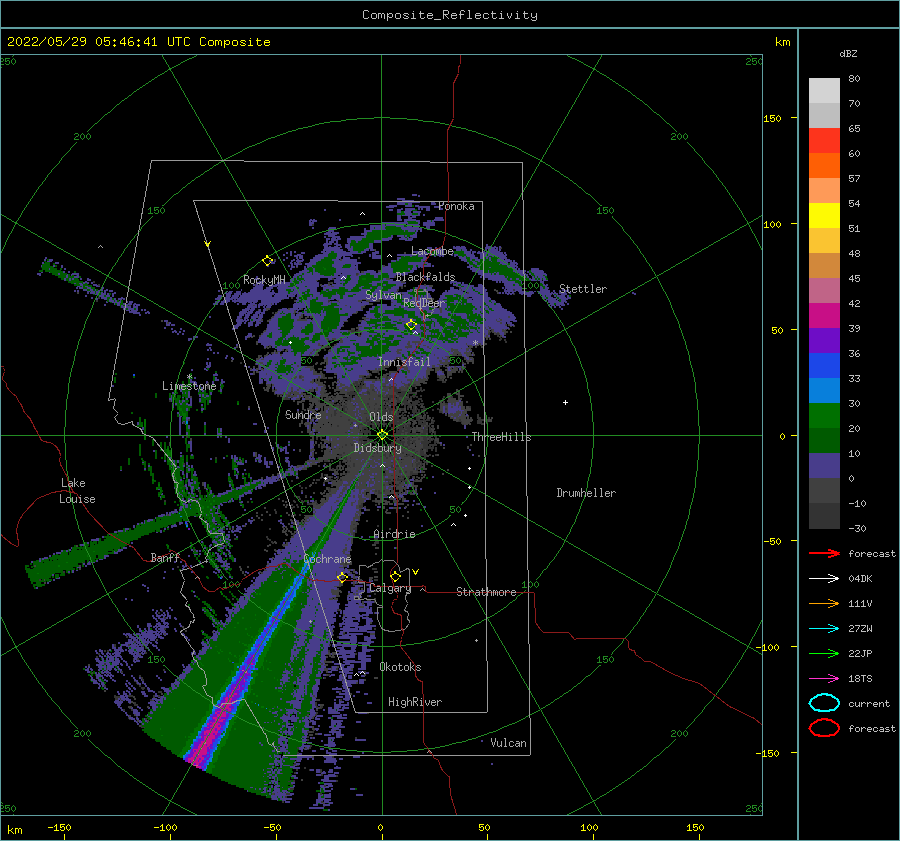Click the Olds city label
Viewport: 900px width, 841px height.
point(381,417)
